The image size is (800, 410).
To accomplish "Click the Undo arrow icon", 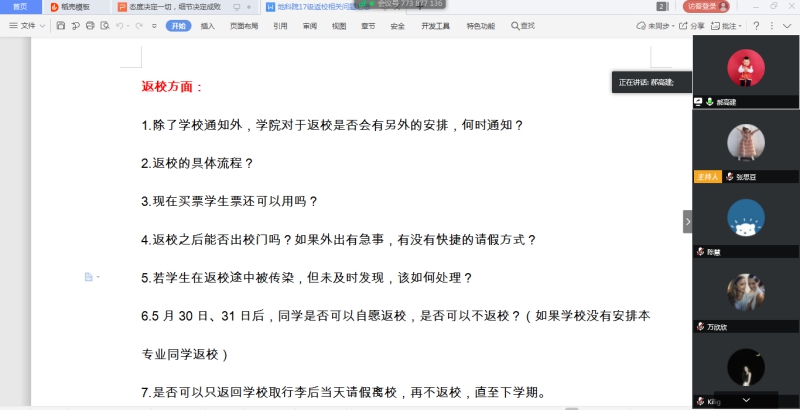I will (x=120, y=26).
